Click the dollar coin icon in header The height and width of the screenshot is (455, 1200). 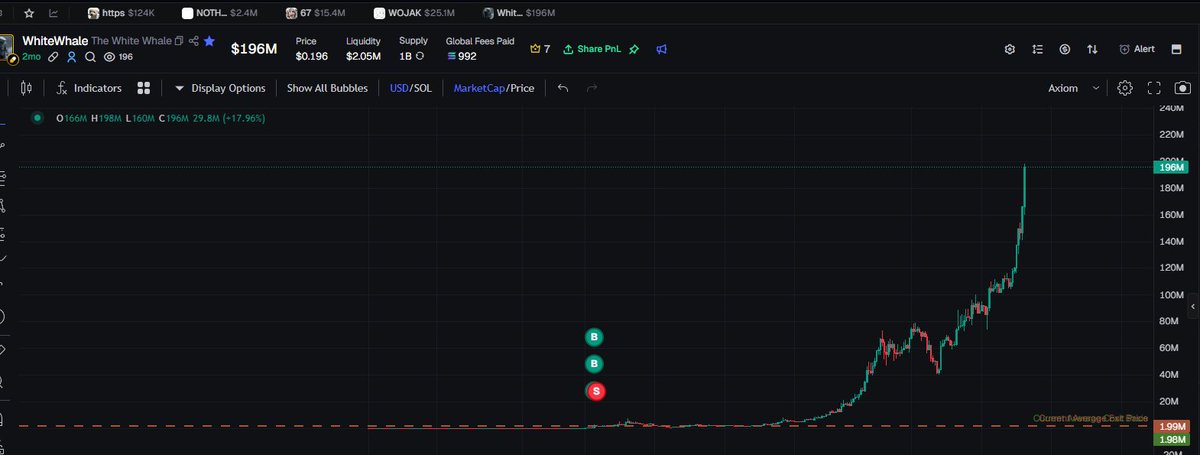[1065, 49]
